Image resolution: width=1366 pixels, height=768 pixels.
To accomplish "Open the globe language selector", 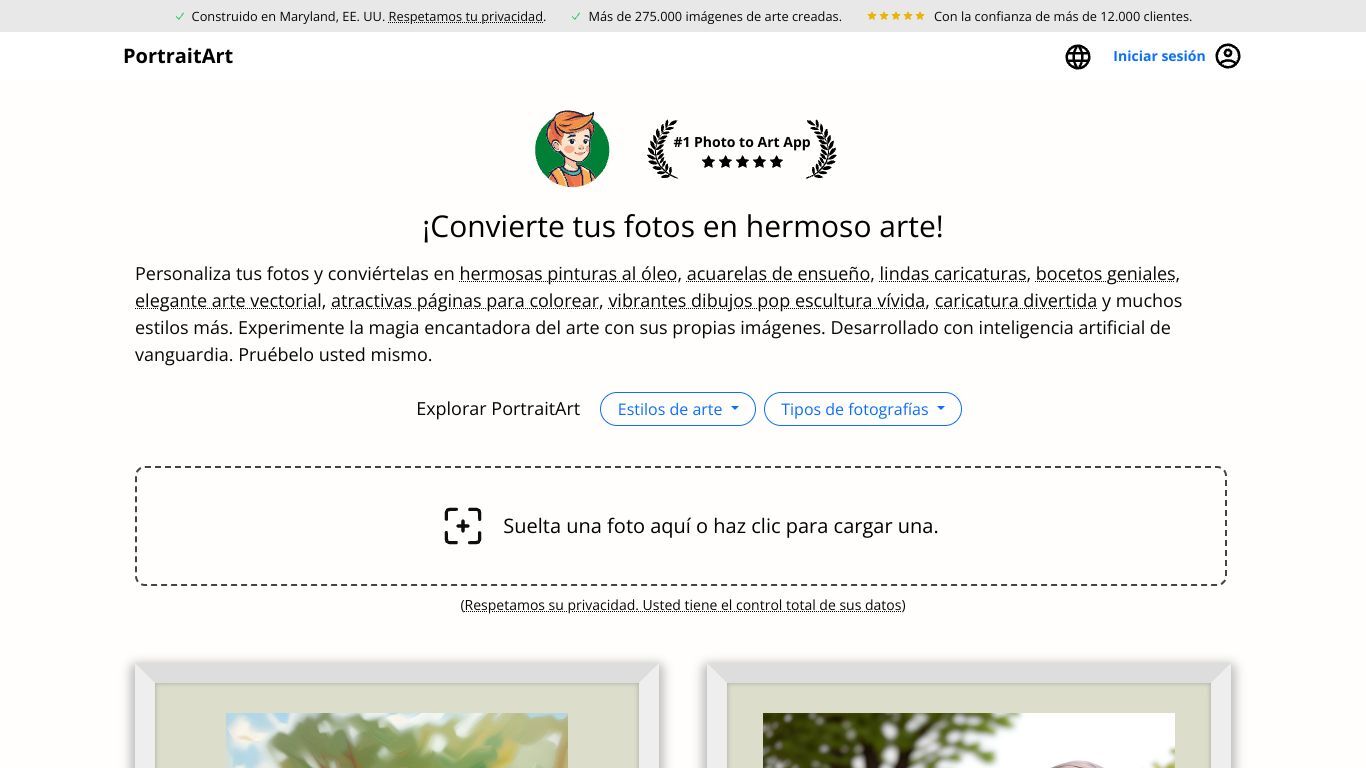I will pyautogui.click(x=1078, y=57).
